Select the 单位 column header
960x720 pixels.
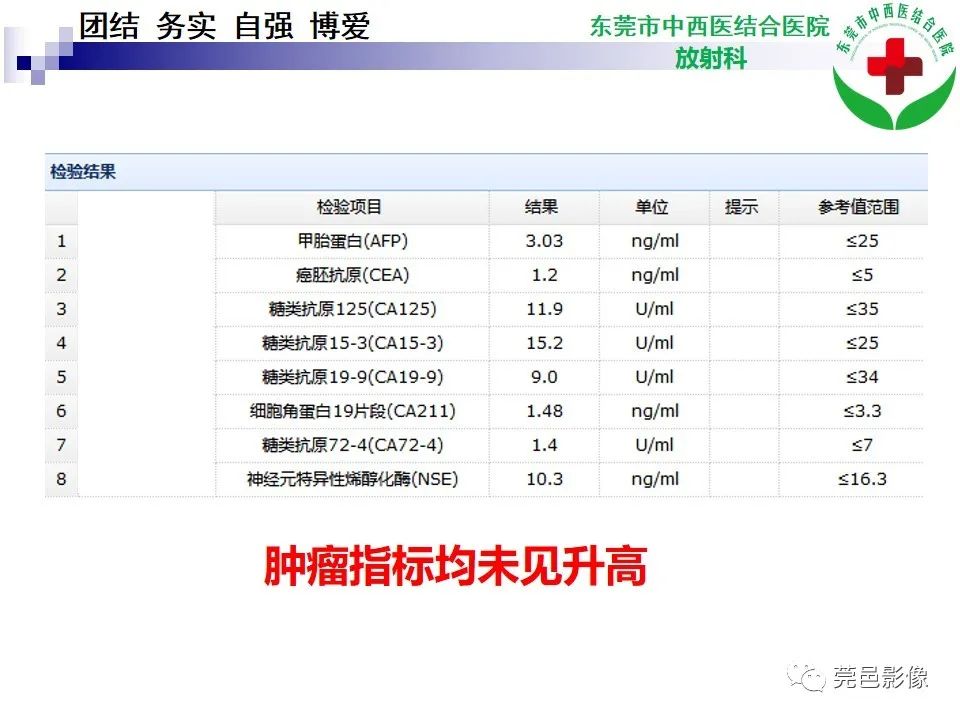coord(653,207)
